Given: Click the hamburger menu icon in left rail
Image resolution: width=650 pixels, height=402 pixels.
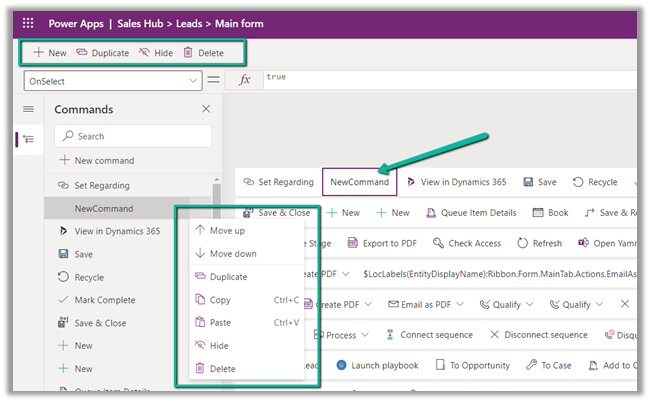Looking at the screenshot, I should click(x=28, y=109).
